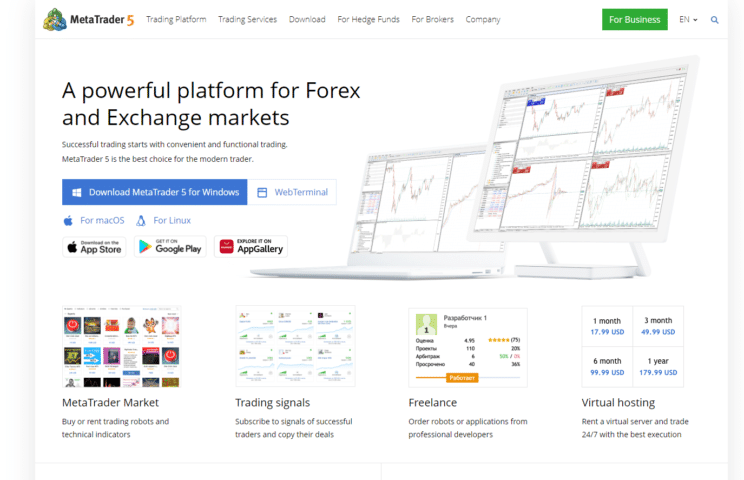744x480 pixels.
Task: Click Download MetaTrader 5 for Windows
Action: coord(155,192)
